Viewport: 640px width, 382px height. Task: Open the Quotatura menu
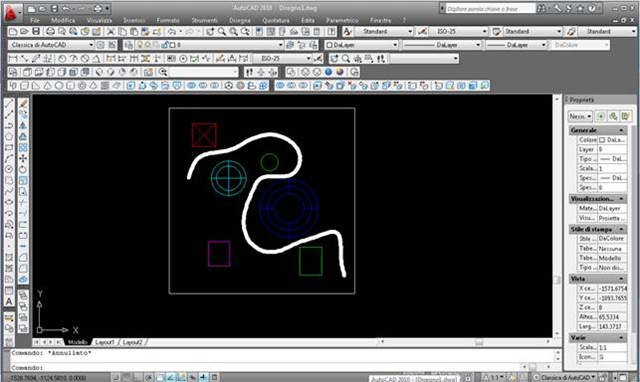276,20
